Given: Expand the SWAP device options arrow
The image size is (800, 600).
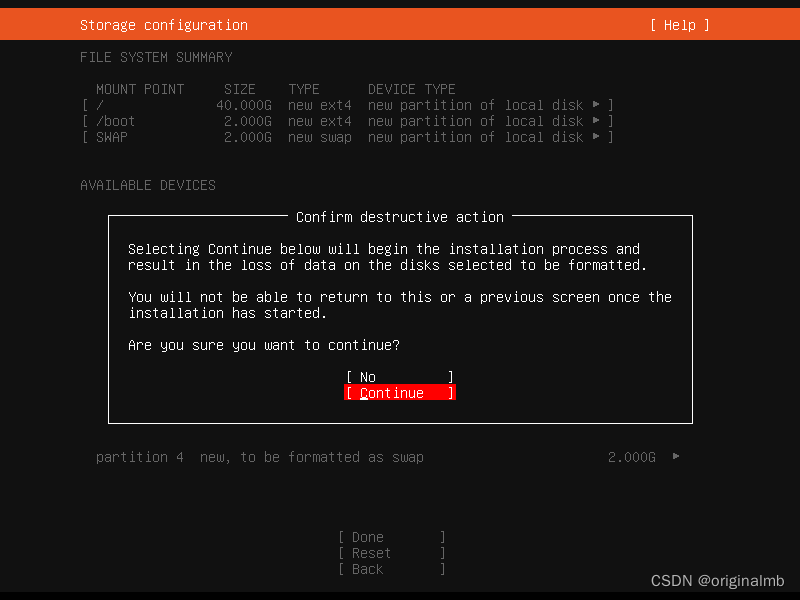Looking at the screenshot, I should click(597, 137).
